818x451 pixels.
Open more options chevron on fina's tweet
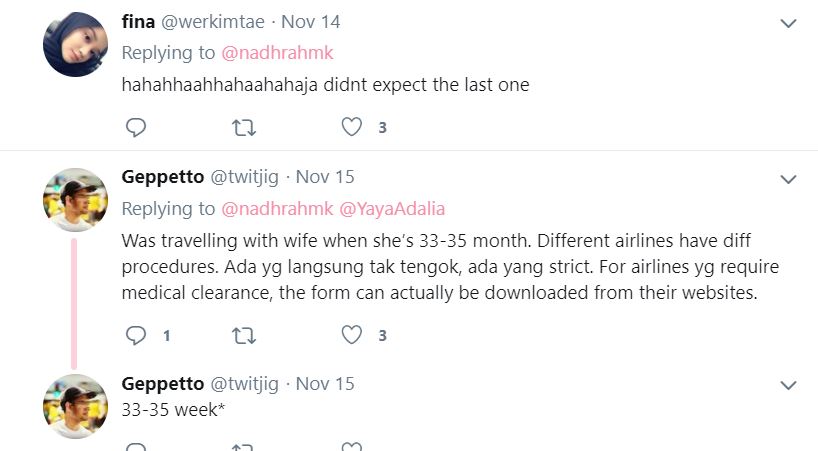(x=788, y=23)
